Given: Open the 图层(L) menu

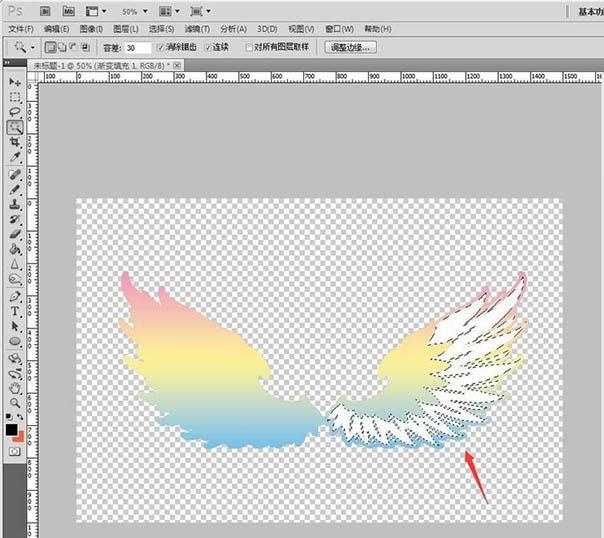Looking at the screenshot, I should 126,29.
